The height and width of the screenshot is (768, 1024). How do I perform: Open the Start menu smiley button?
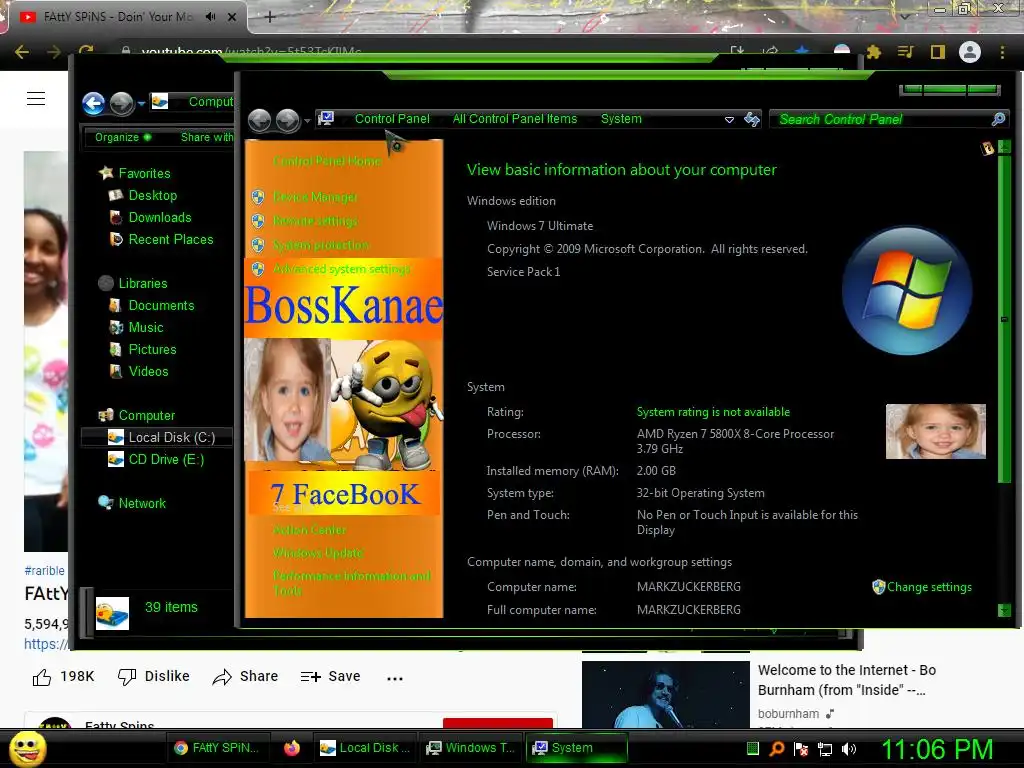(x=27, y=748)
